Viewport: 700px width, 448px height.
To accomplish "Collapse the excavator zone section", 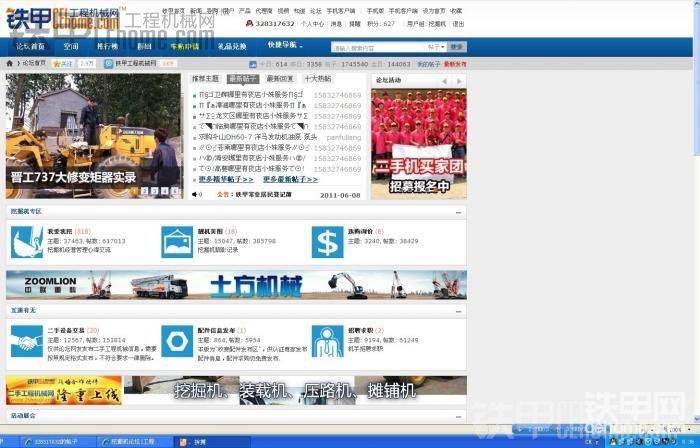I will point(458,212).
